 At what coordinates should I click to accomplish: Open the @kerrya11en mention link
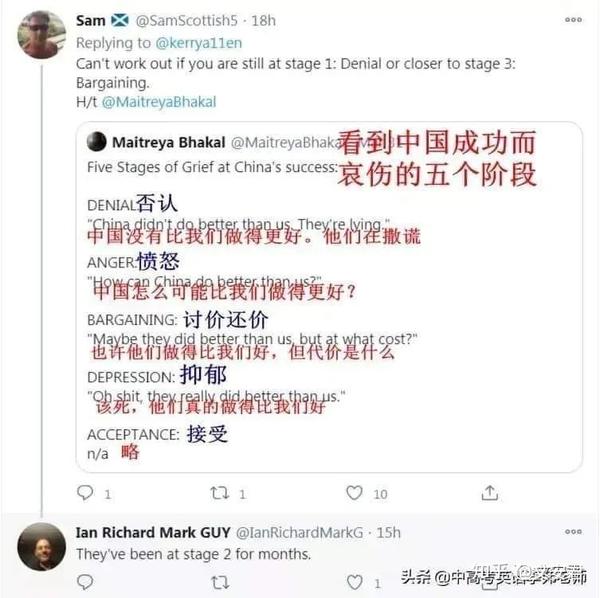[x=199, y=43]
